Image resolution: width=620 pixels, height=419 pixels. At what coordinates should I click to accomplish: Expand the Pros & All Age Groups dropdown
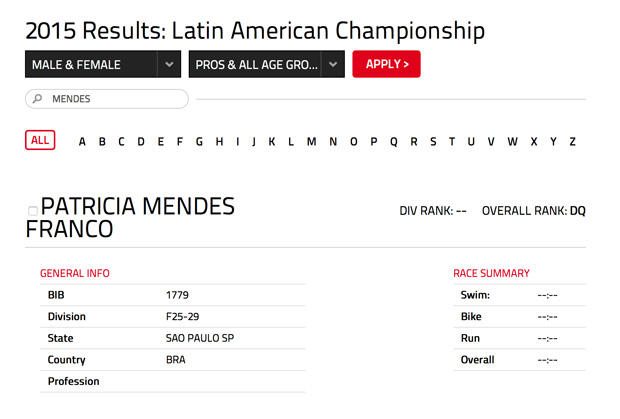point(266,64)
